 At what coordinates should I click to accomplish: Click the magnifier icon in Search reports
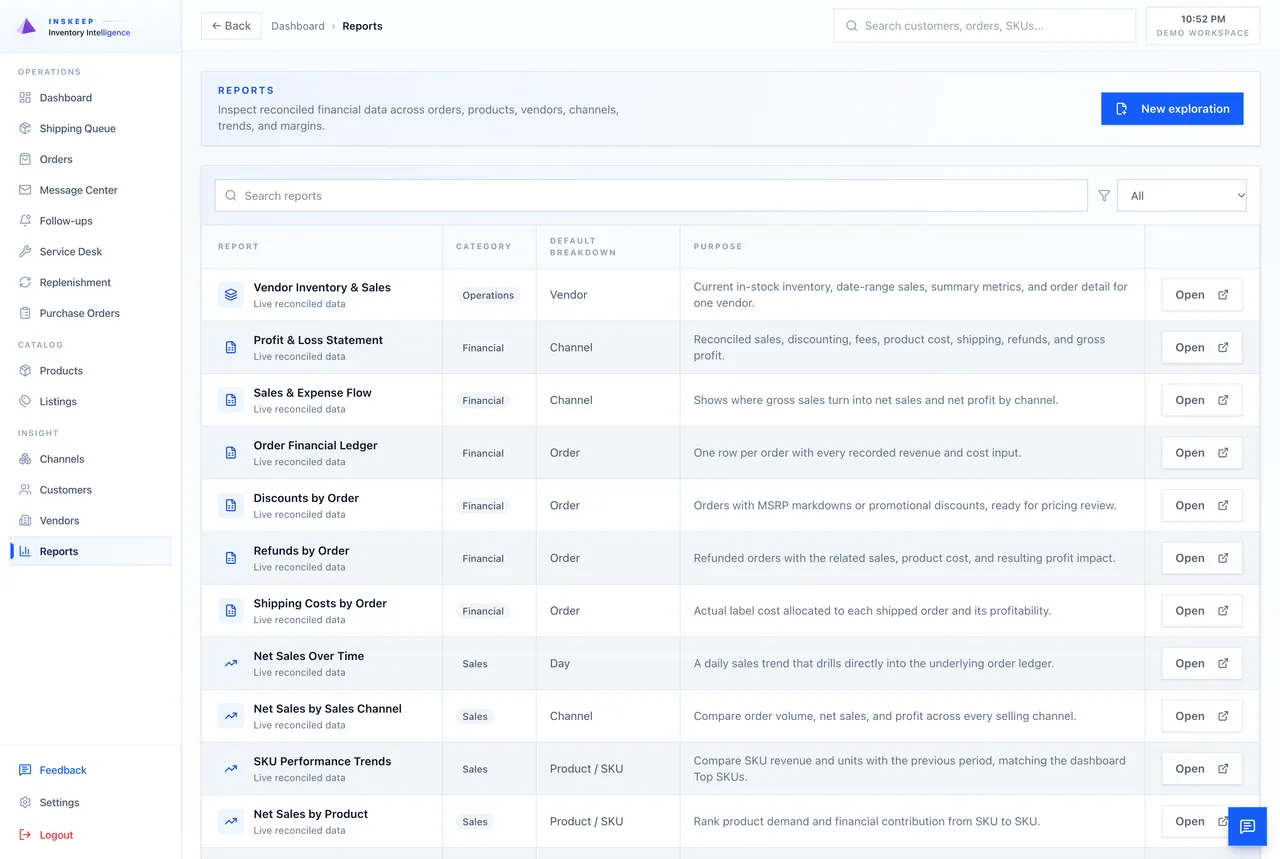click(231, 196)
